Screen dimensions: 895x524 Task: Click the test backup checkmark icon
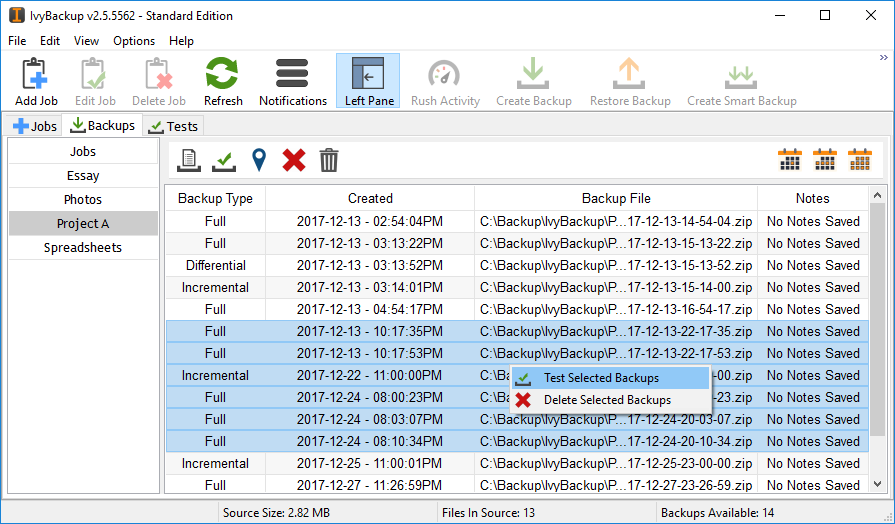click(224, 160)
